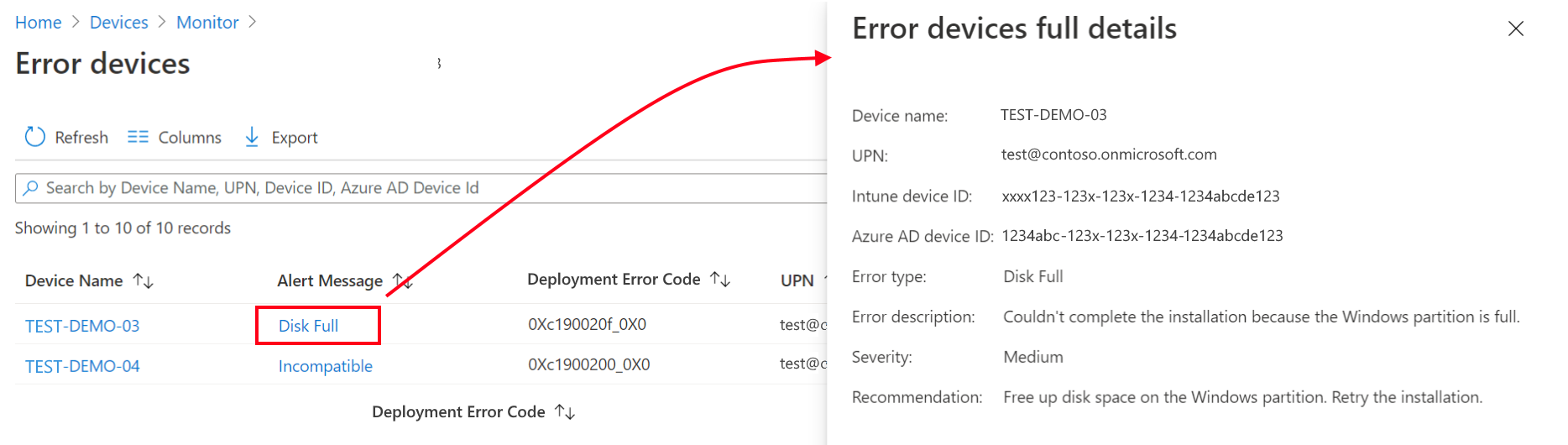Click the Export download icon
The height and width of the screenshot is (445, 1568).
tap(252, 137)
